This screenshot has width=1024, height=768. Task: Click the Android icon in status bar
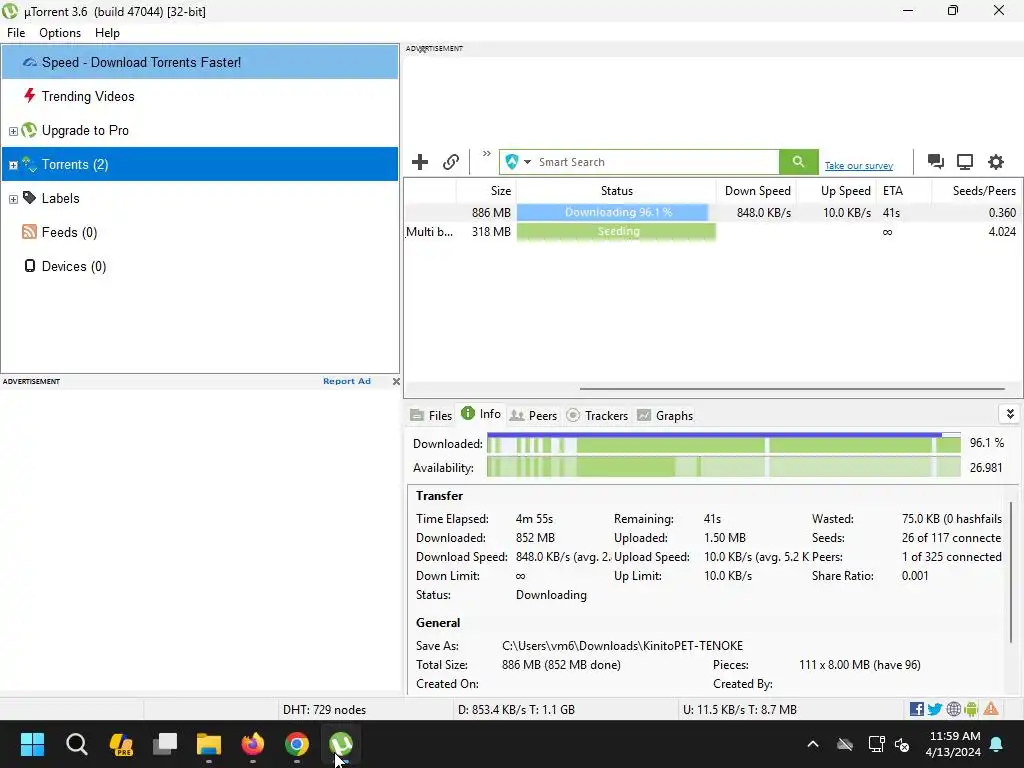pos(971,709)
